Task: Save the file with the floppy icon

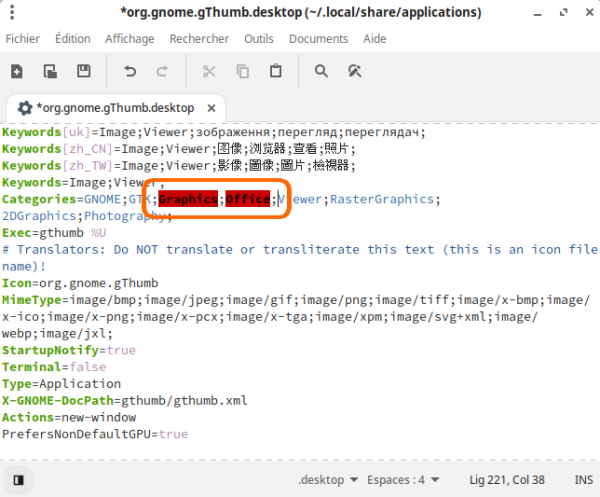Action: tap(83, 71)
